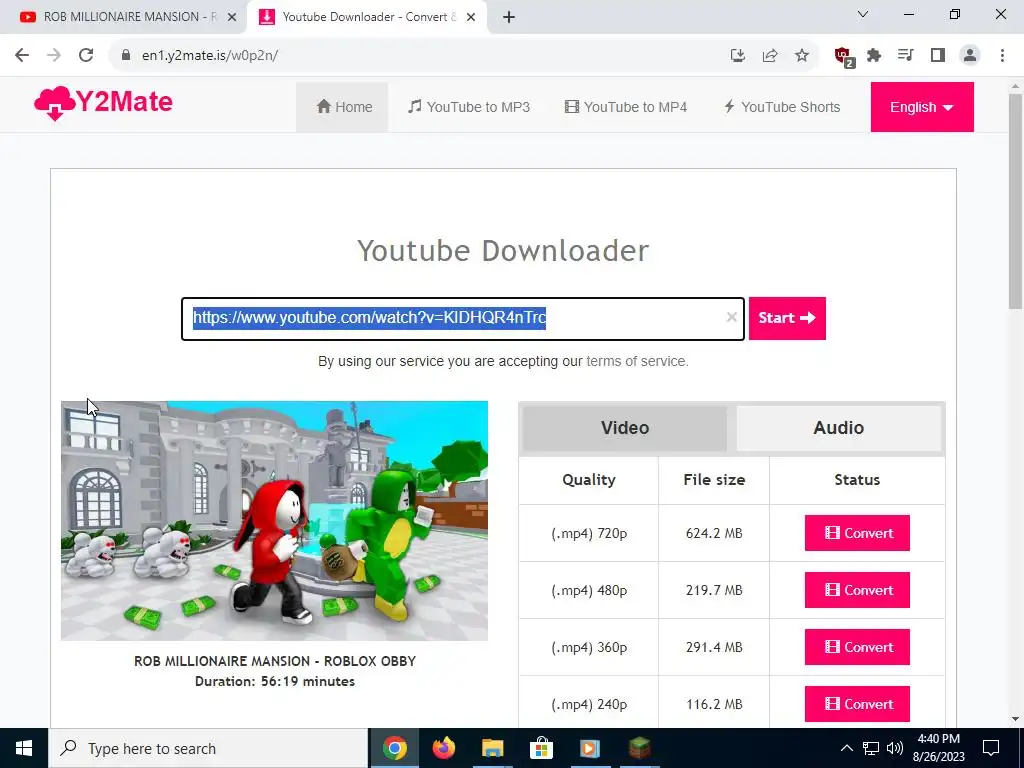
Task: Select the Video tab
Action: [x=625, y=428]
